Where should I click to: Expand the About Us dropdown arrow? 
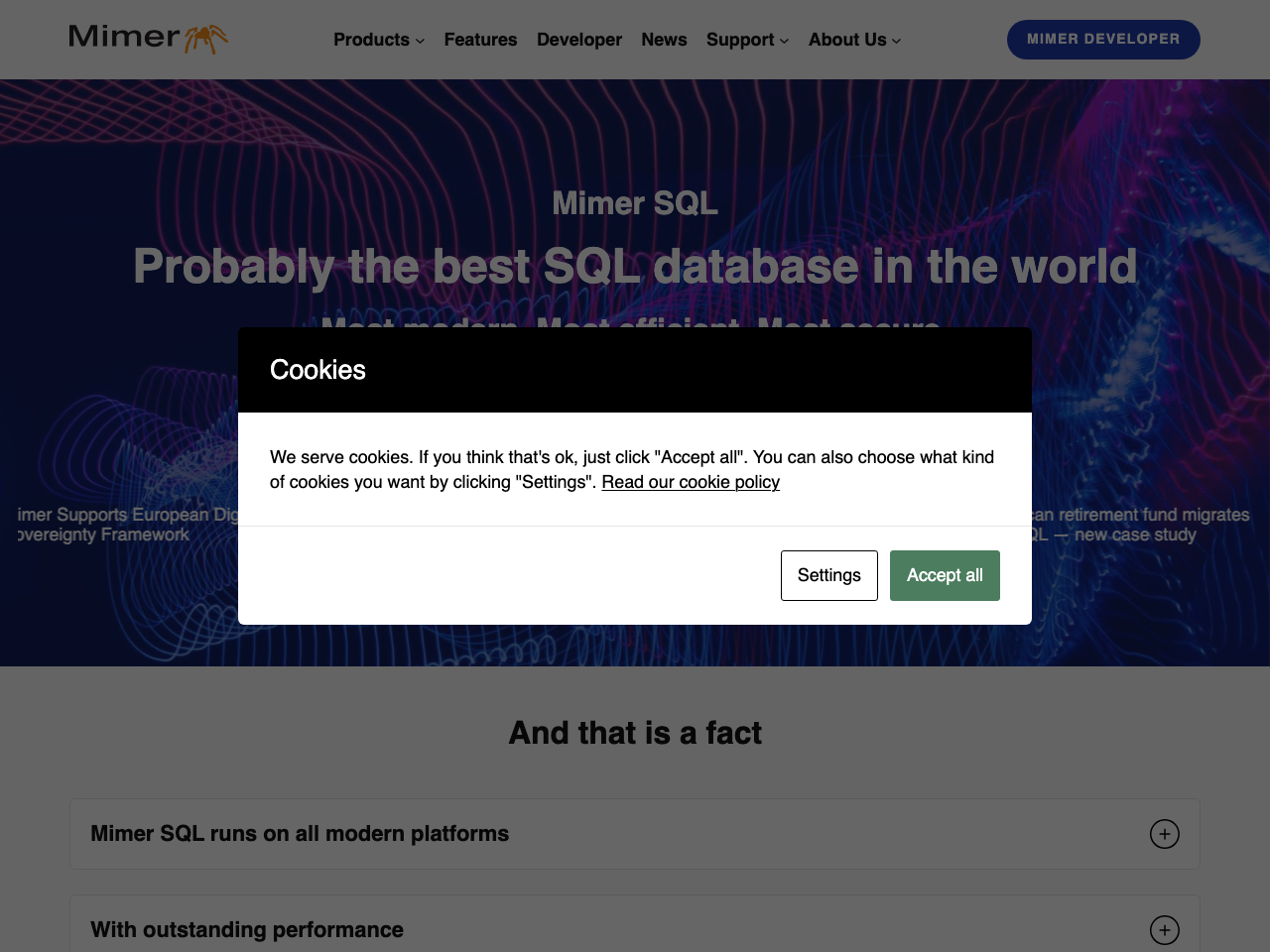(896, 41)
